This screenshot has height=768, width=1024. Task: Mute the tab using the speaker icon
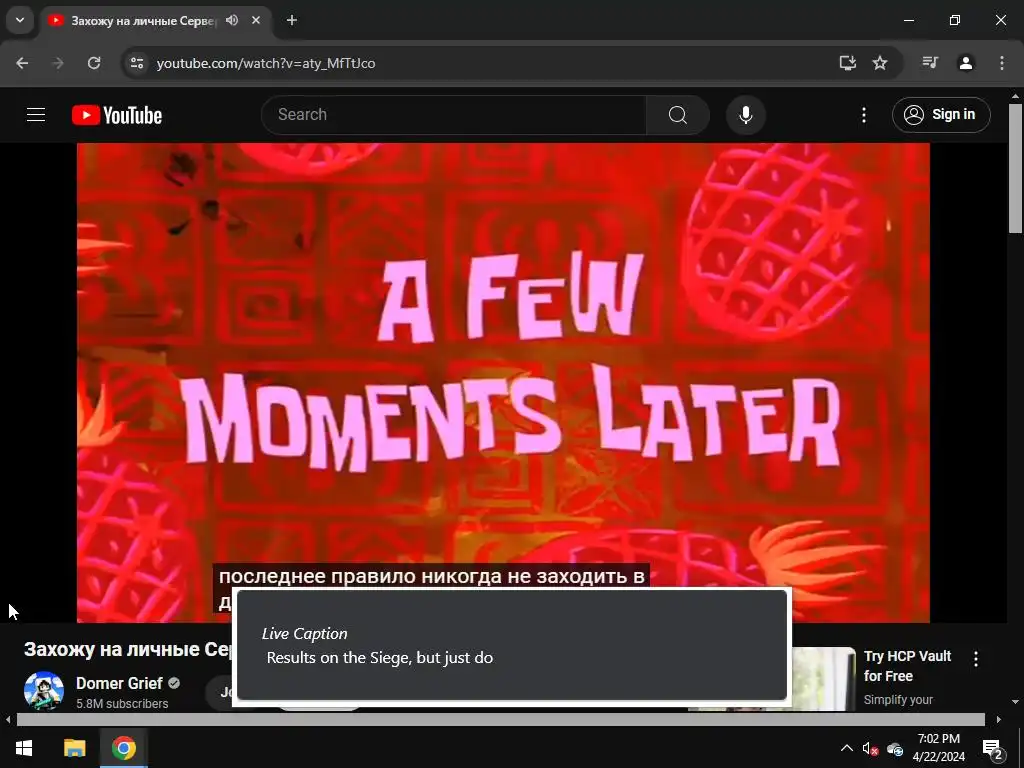pos(232,20)
